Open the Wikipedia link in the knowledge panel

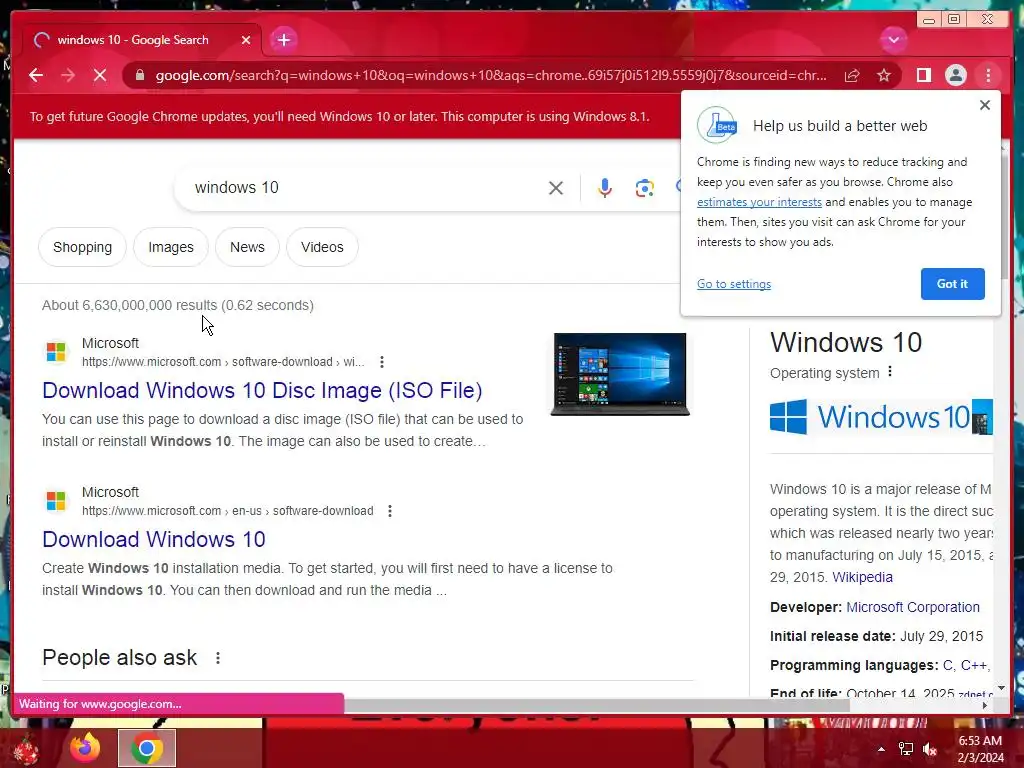click(x=862, y=577)
